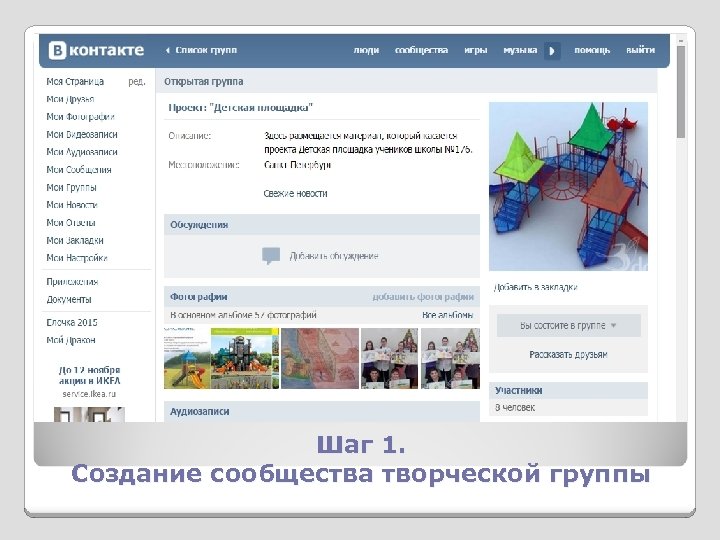Open Моя Страница in sidebar

(75, 82)
